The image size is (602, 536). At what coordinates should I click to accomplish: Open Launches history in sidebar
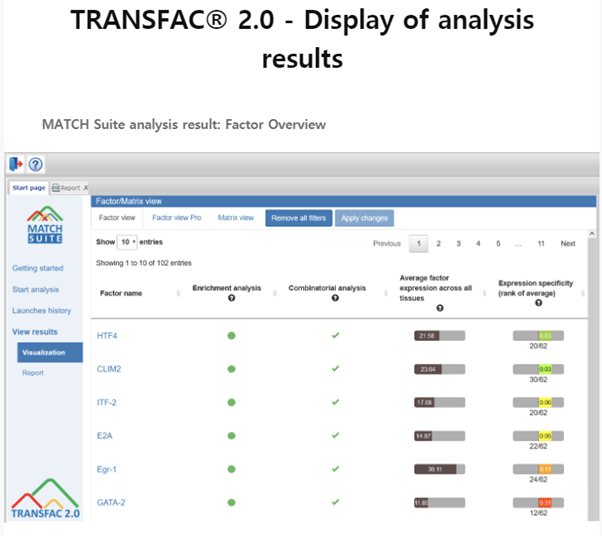tap(41, 311)
